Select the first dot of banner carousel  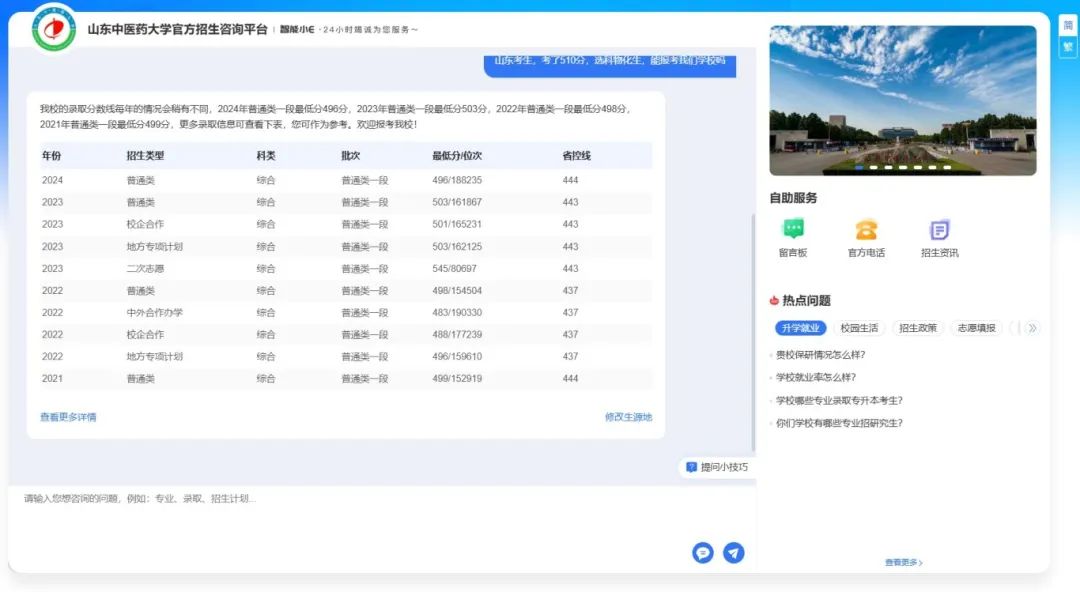pos(858,167)
